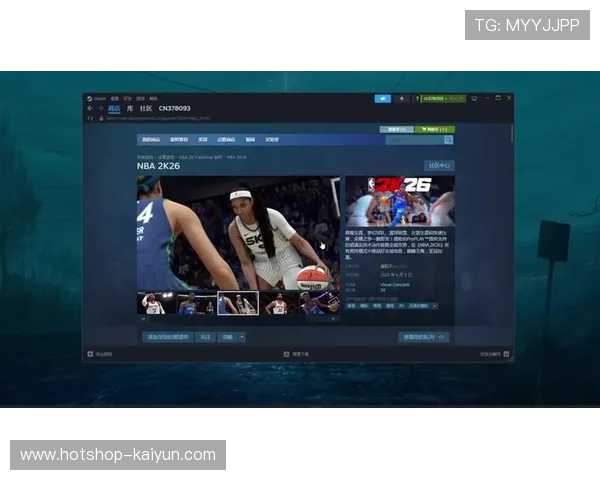Click the page vertical scrollbar
The height and width of the screenshot is (480, 600).
point(512,132)
